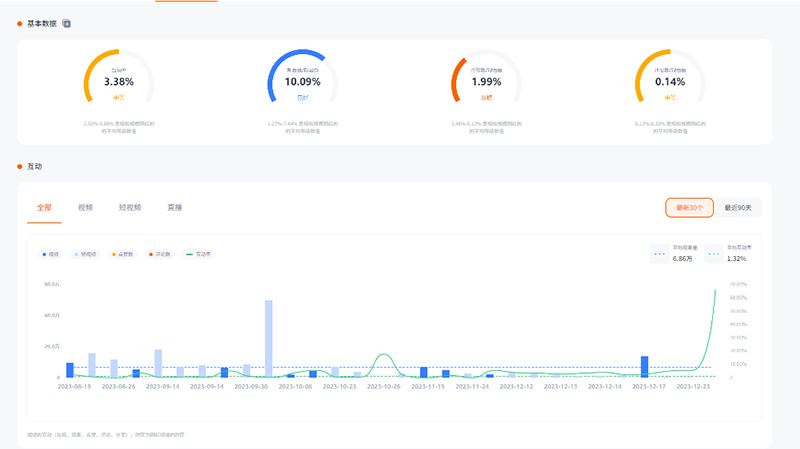
Task: Click the tallest bar at 2023-09-30
Action: pos(268,338)
